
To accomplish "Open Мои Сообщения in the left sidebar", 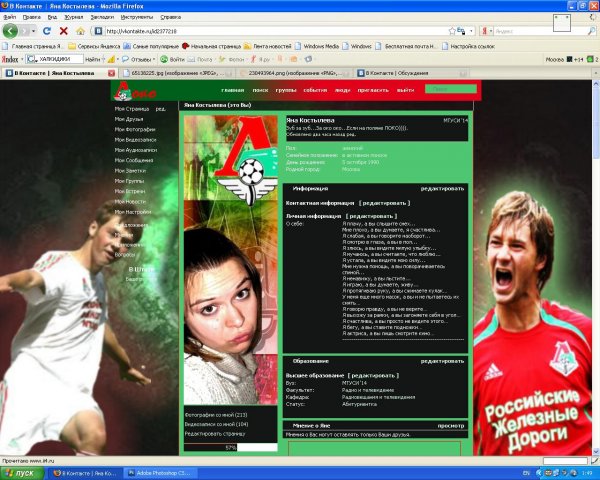I will click(134, 160).
